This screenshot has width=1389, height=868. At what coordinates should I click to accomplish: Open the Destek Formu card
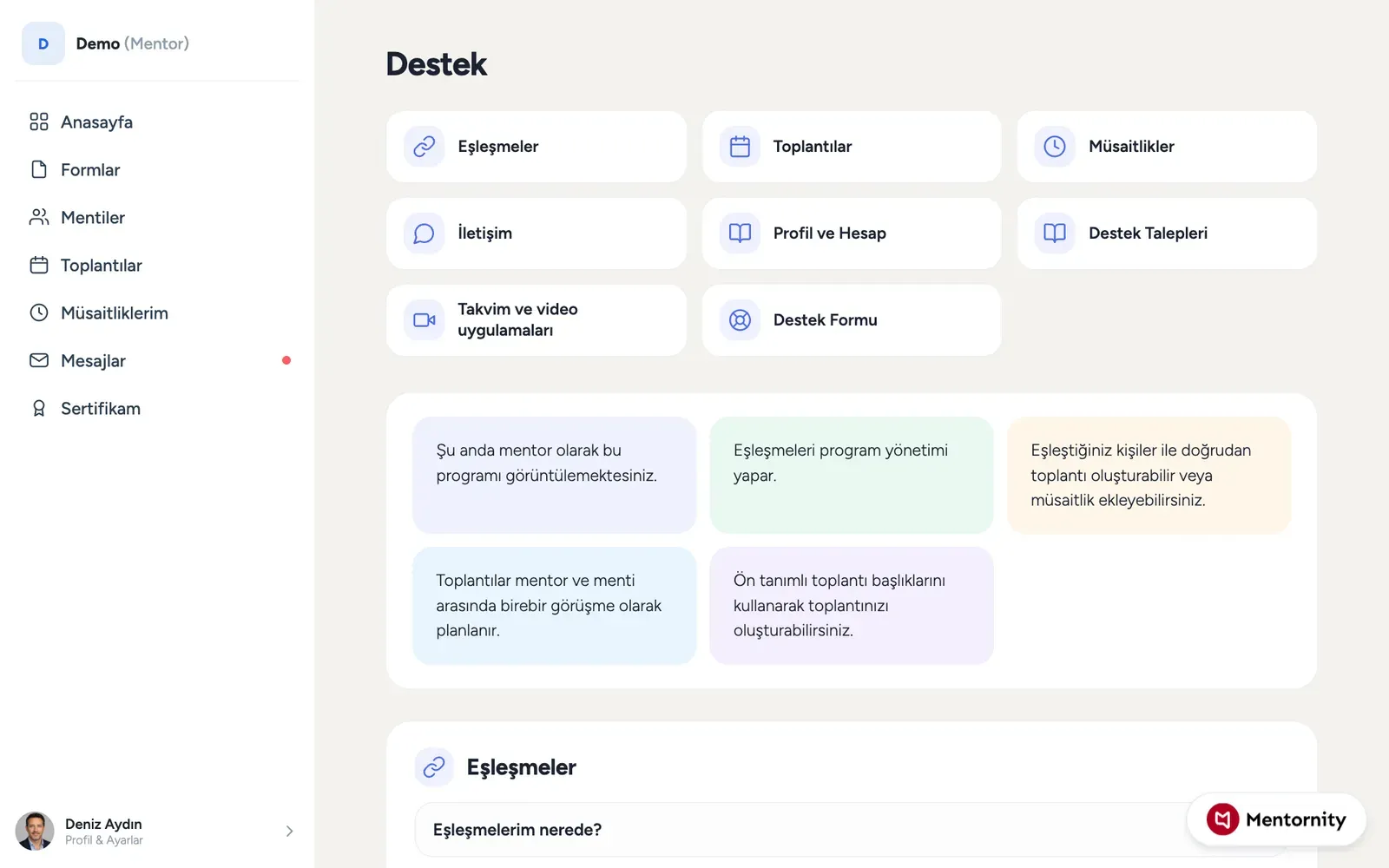852,320
